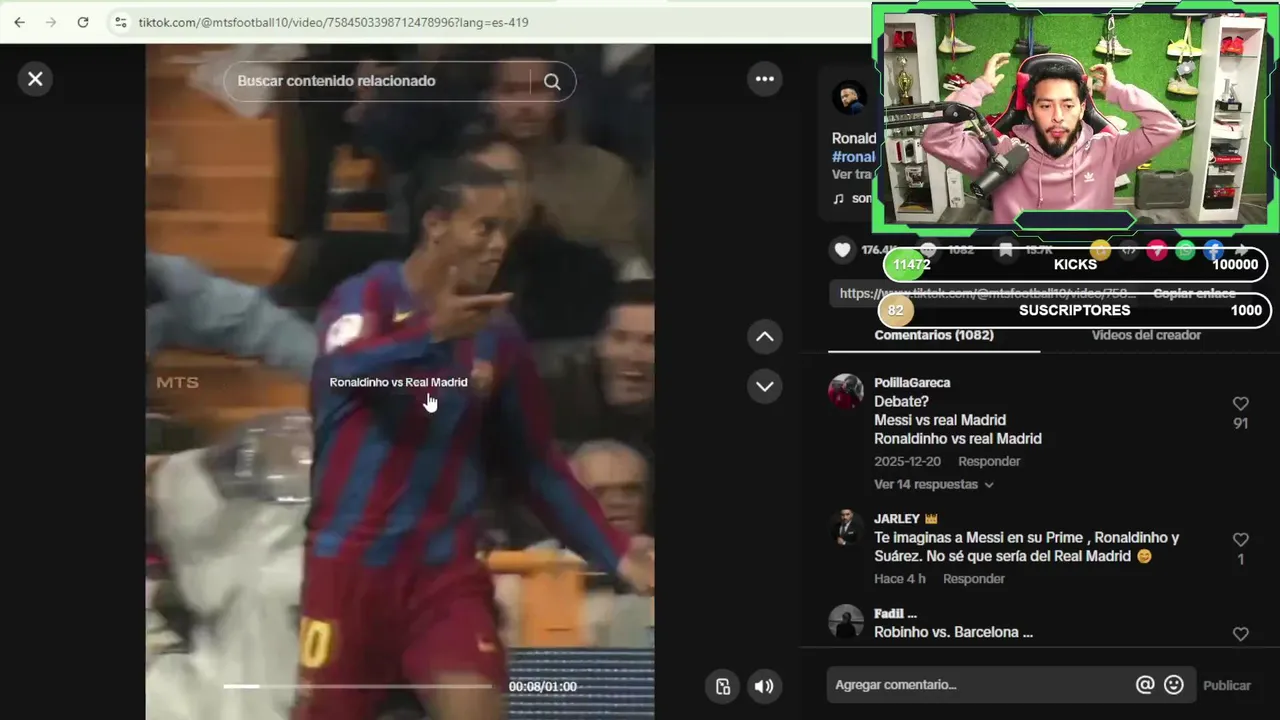Click the browser back arrow
Image resolution: width=1280 pixels, height=720 pixels.
(19, 22)
